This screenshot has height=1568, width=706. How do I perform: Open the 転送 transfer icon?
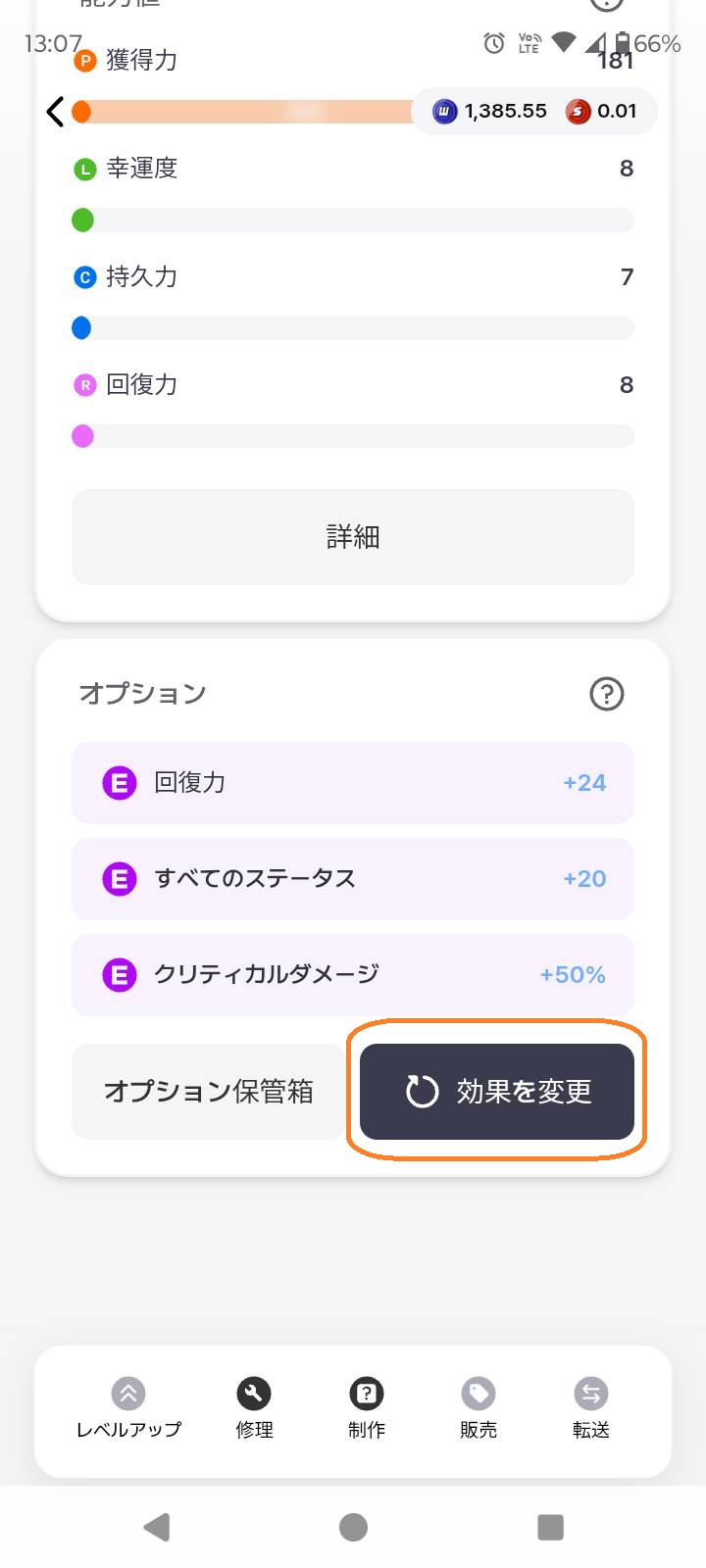pyautogui.click(x=590, y=1394)
